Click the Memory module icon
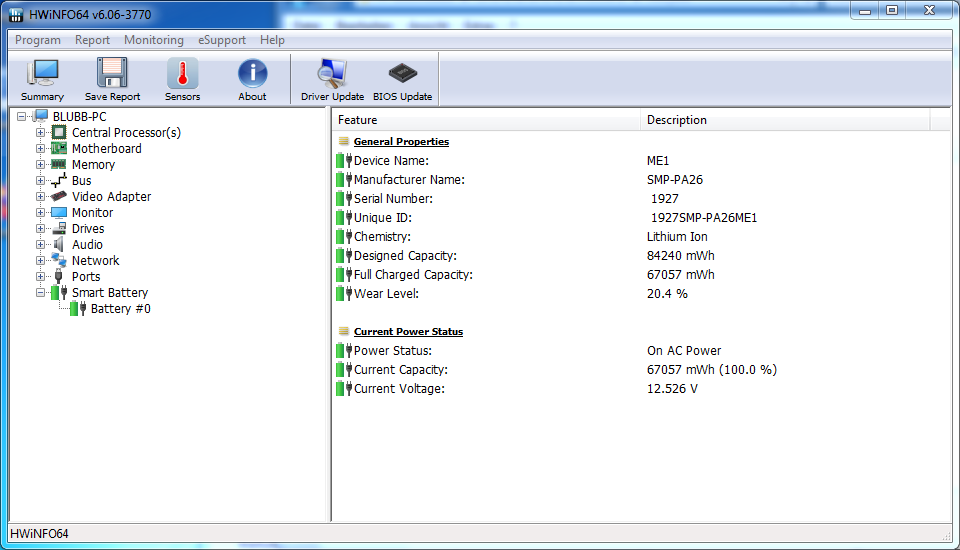This screenshot has height=550, width=960. [59, 164]
